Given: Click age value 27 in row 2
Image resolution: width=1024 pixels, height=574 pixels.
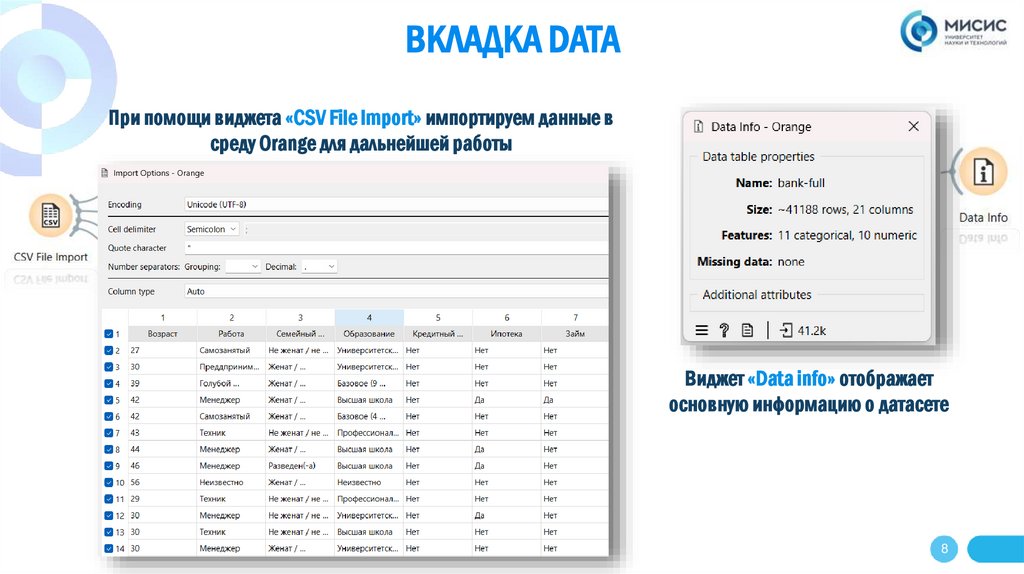Looking at the screenshot, I should coord(163,350).
